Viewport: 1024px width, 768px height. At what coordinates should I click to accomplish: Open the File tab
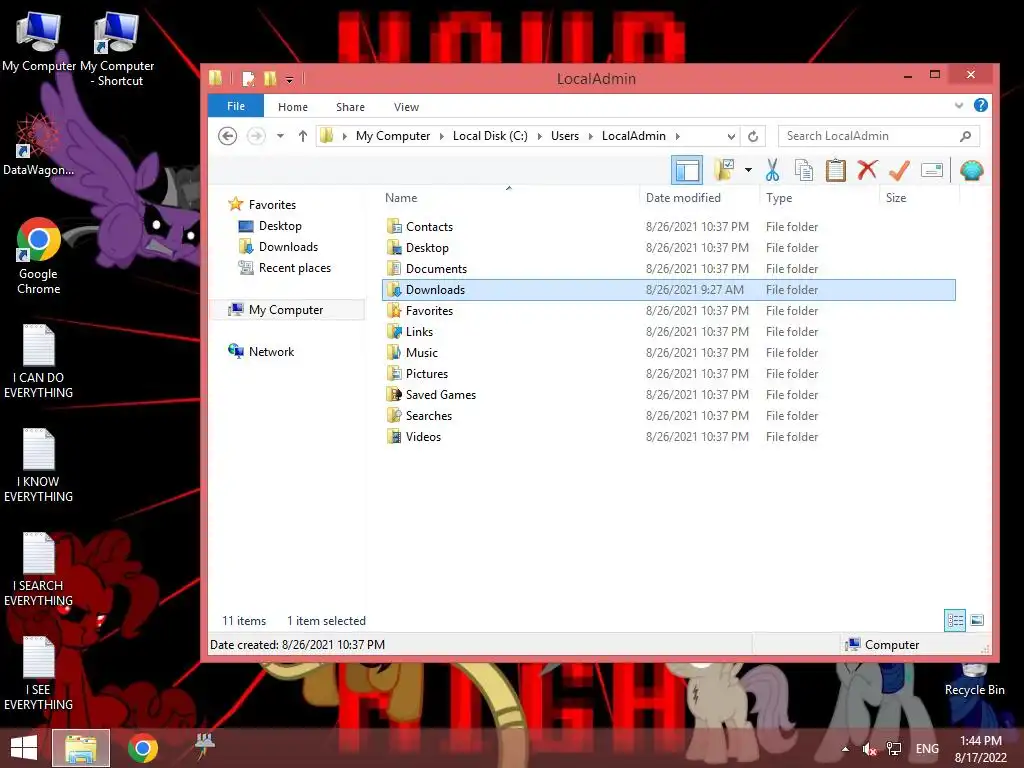point(236,106)
